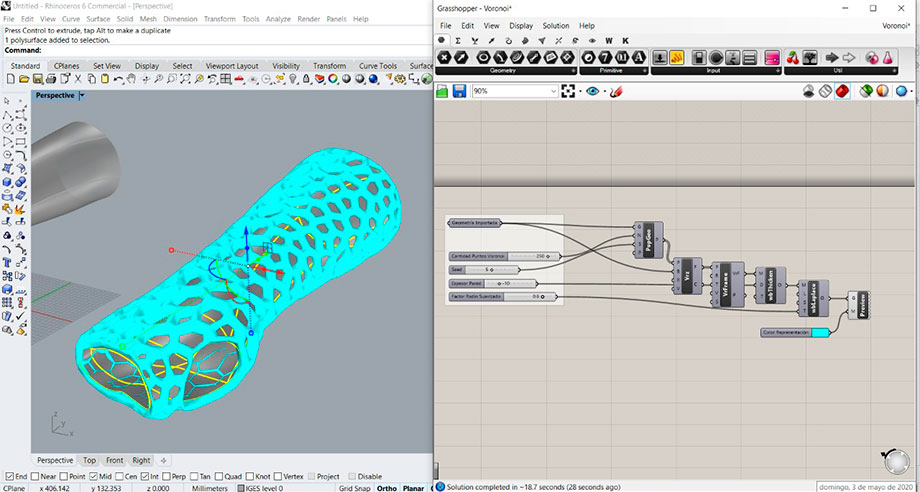This screenshot has height=492, width=920.
Task: Click the red sketch brush icon in Grasshopper
Action: tap(616, 91)
